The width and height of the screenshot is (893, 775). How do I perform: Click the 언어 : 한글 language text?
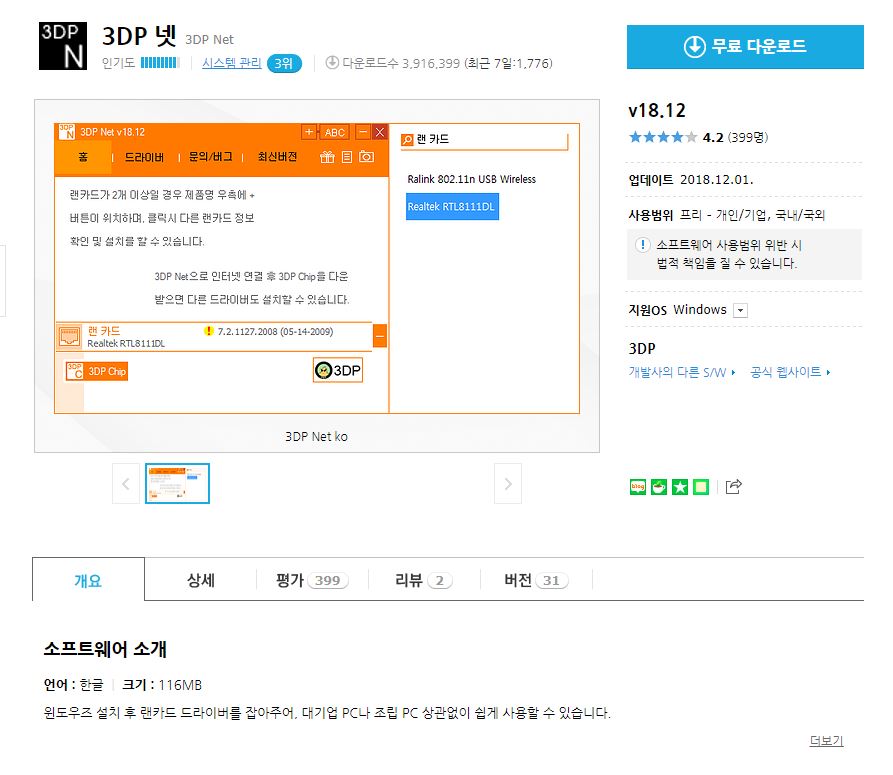tap(73, 684)
